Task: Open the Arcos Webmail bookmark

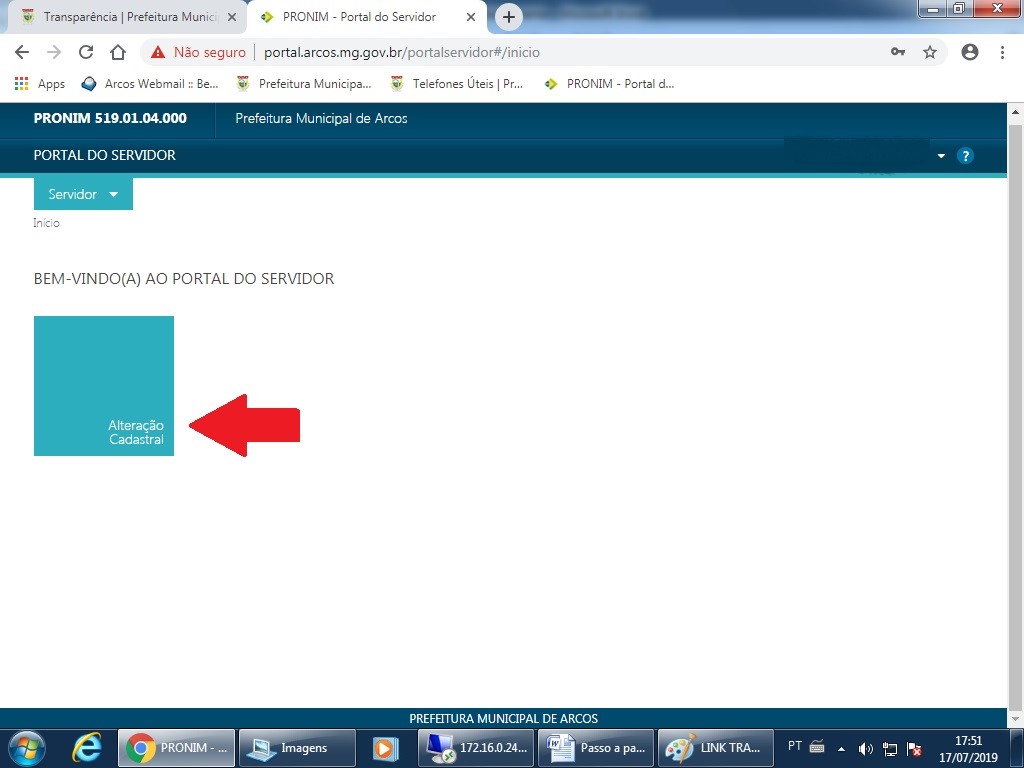Action: point(150,84)
